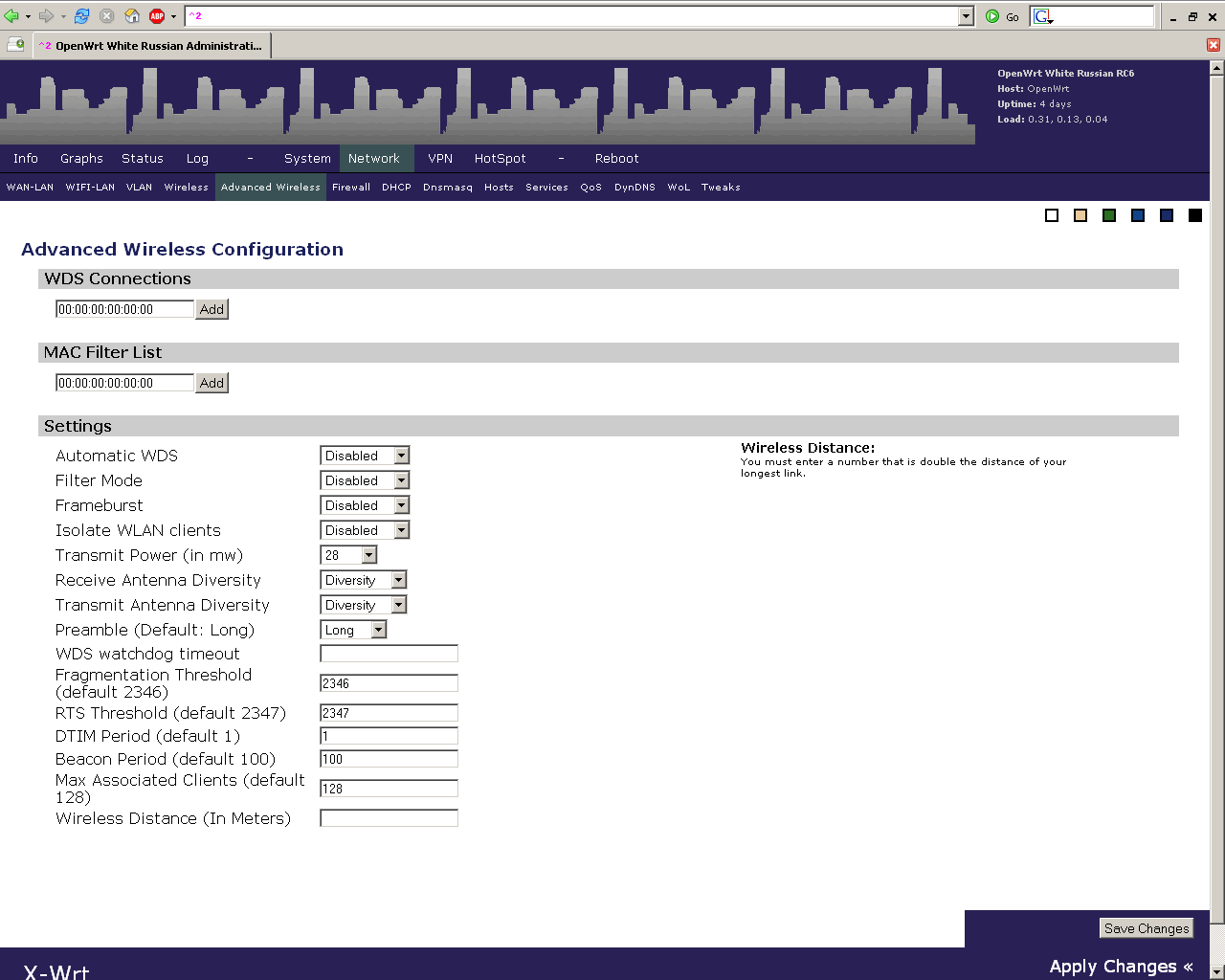The width and height of the screenshot is (1225, 980).
Task: Click the RTS Threshold field
Action: pyautogui.click(x=389, y=713)
